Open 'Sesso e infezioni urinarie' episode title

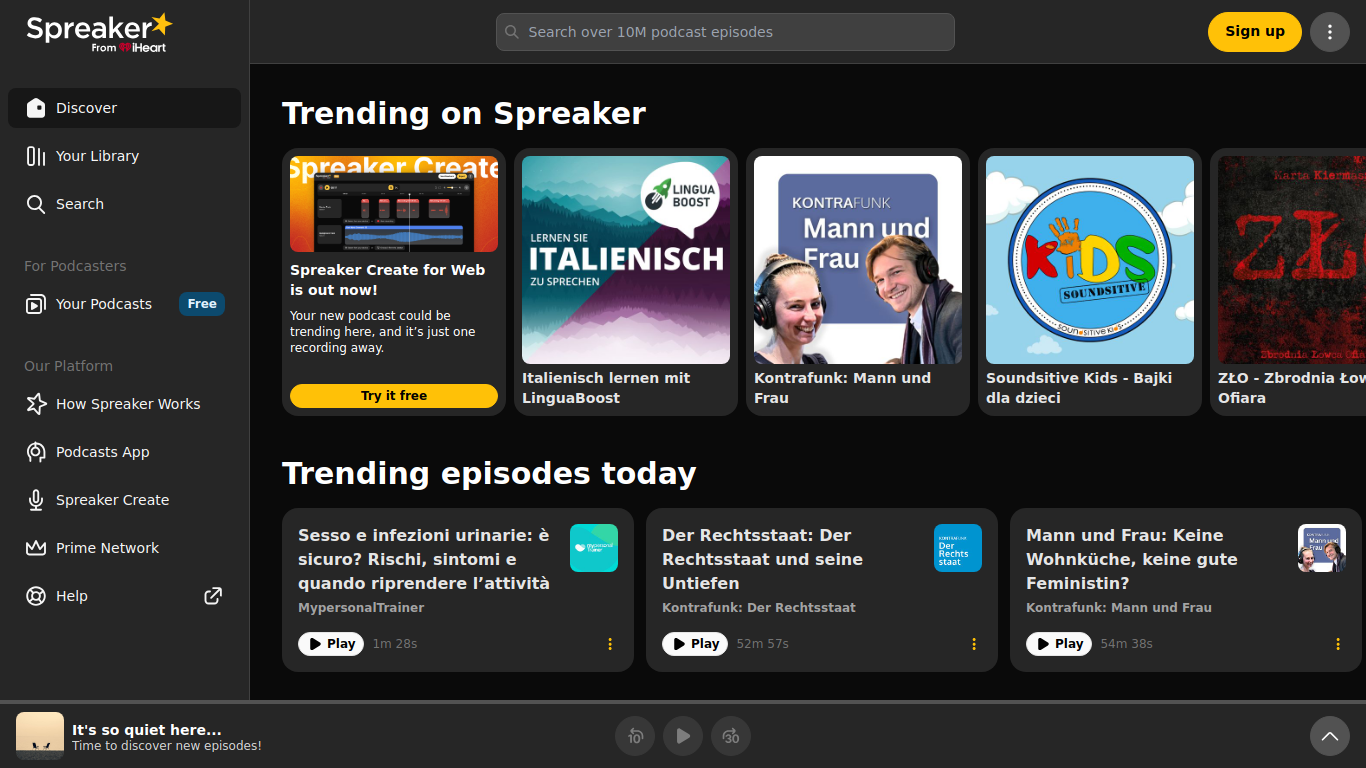424,559
